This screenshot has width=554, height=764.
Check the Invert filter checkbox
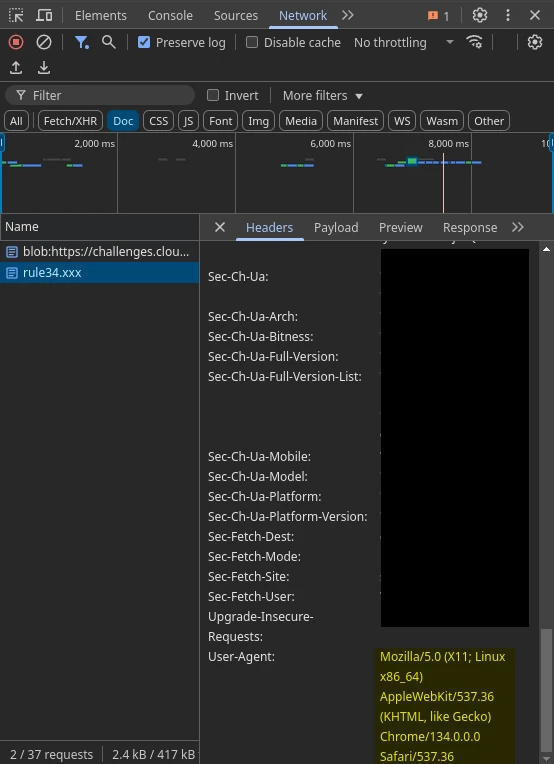[213, 95]
